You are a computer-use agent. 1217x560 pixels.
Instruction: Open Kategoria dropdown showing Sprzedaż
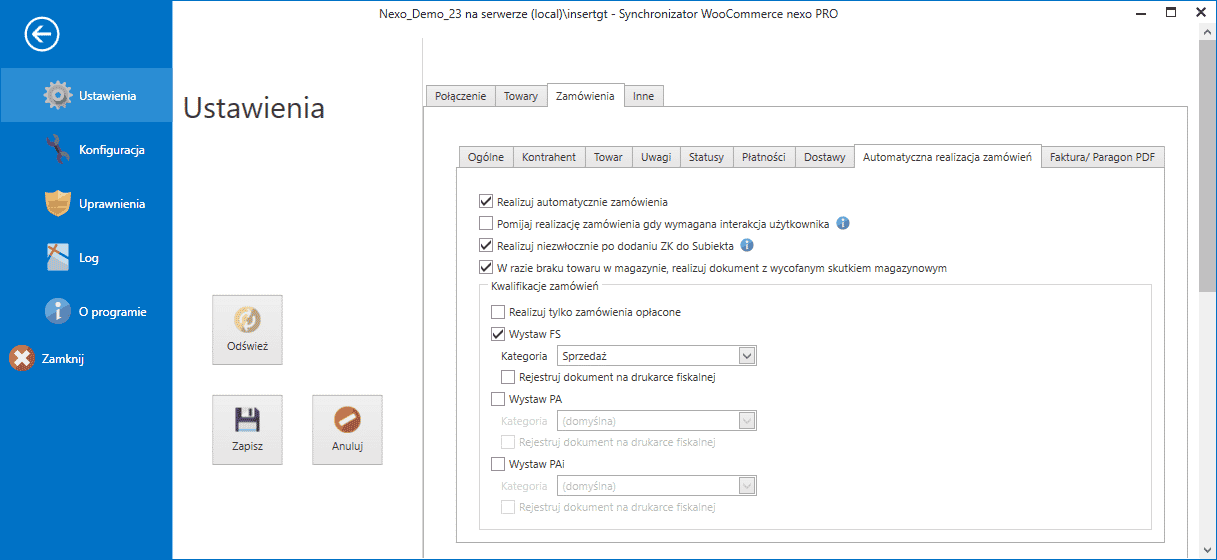point(656,355)
